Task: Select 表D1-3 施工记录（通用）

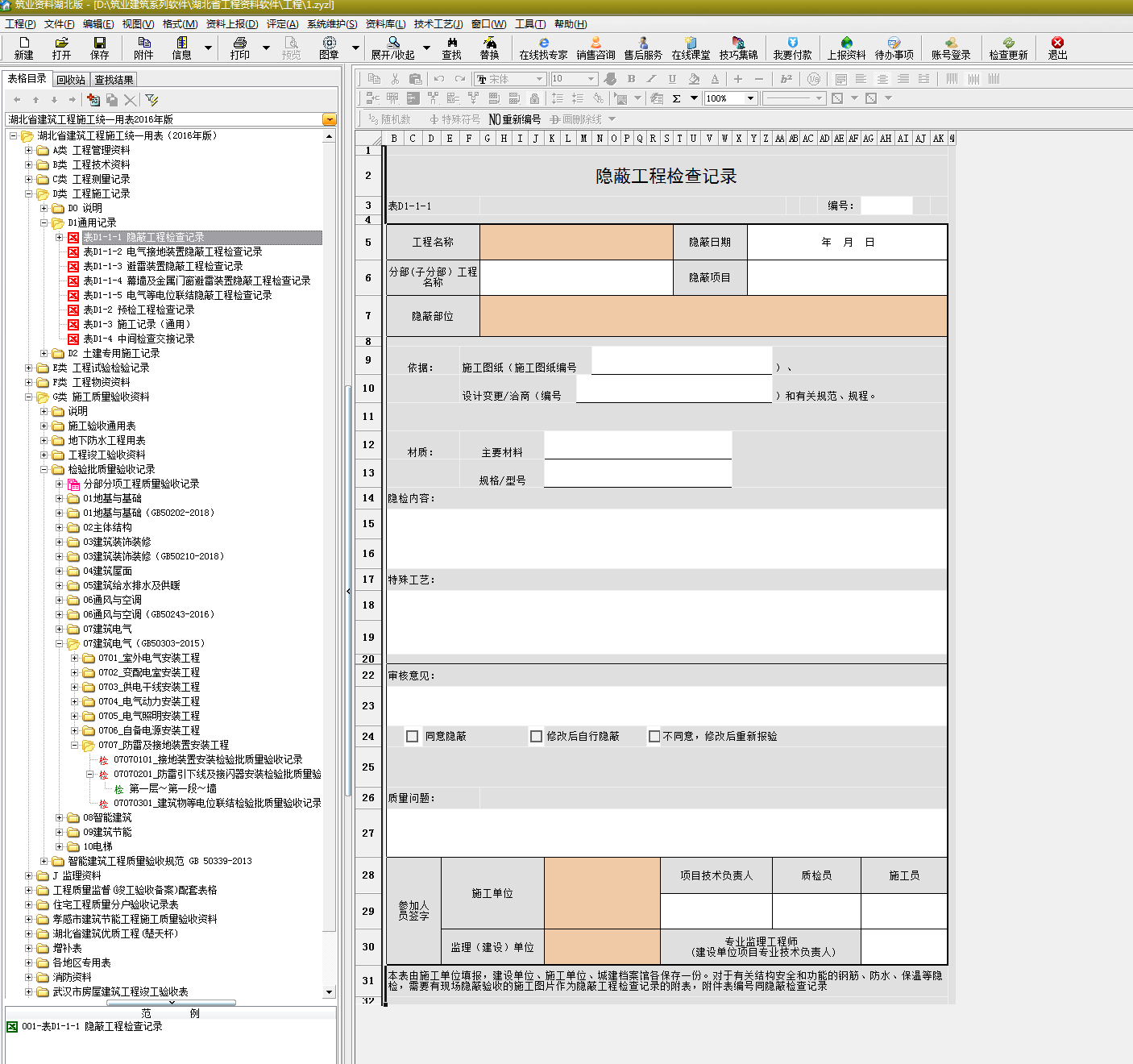Action: (139, 325)
